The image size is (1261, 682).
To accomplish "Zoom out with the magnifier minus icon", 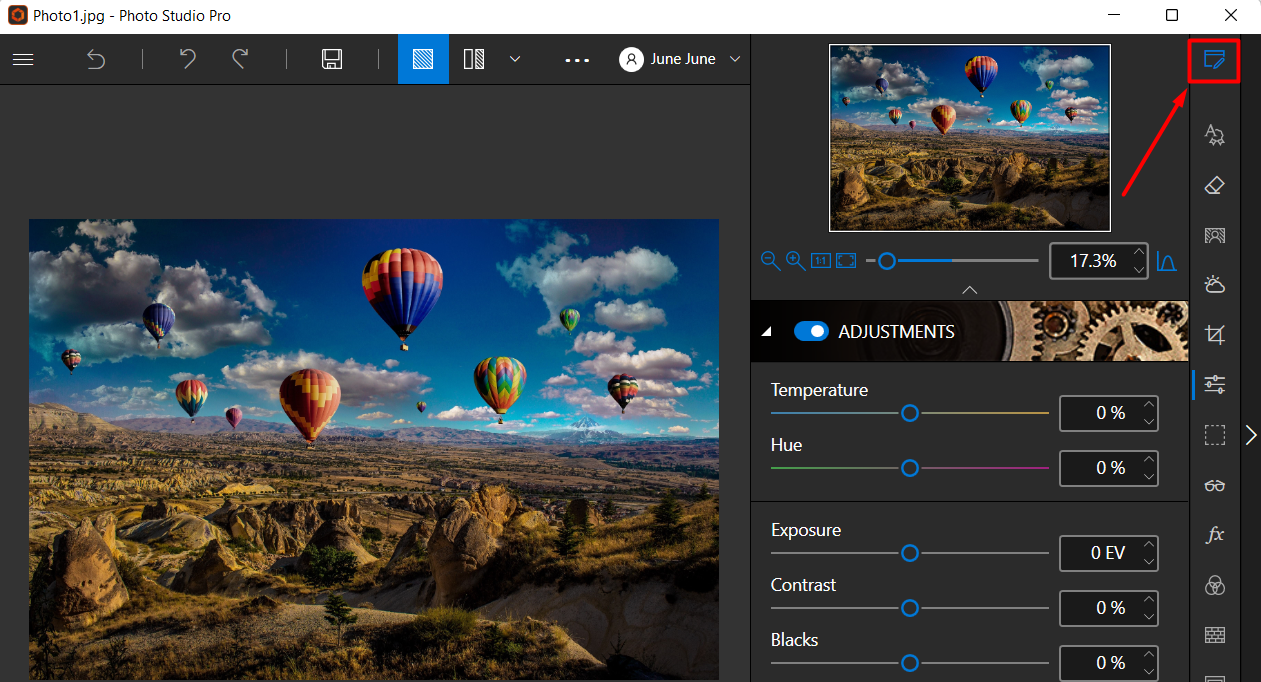I will pyautogui.click(x=770, y=261).
